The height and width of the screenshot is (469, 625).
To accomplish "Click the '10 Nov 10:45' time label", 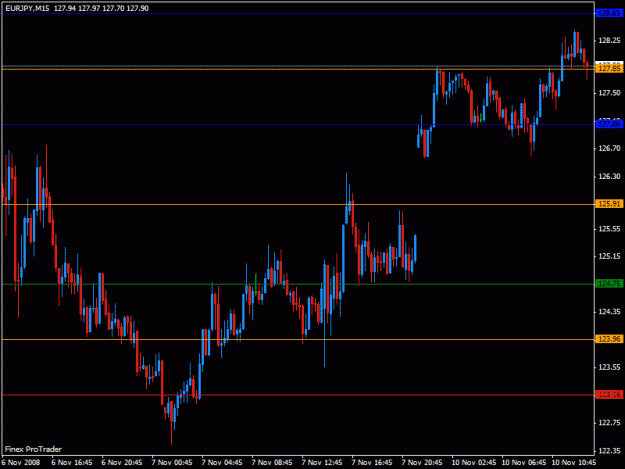I will [574, 462].
